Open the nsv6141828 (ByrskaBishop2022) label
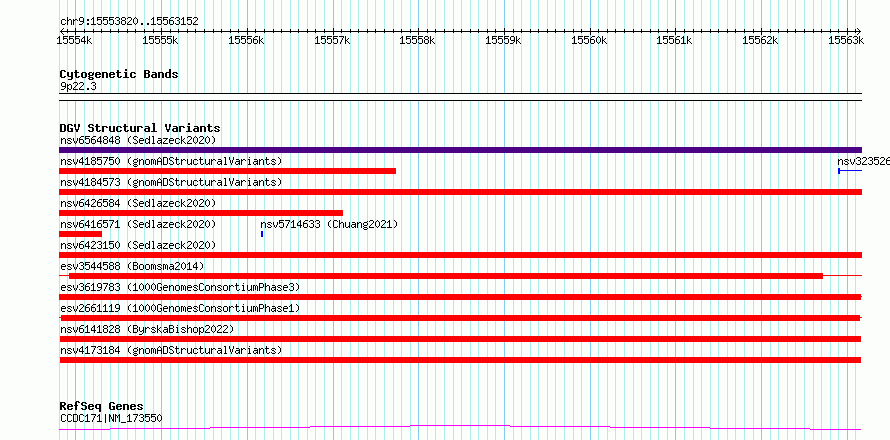Image resolution: width=890 pixels, height=440 pixels. pyautogui.click(x=146, y=329)
